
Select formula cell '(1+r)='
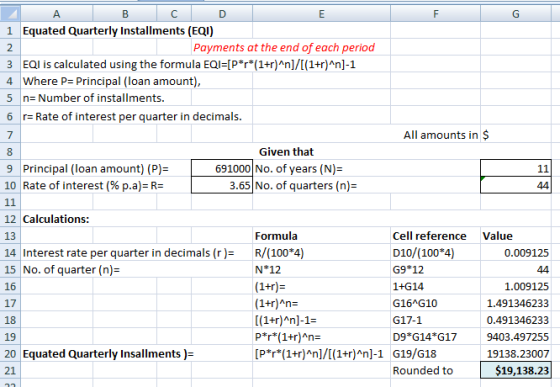pyautogui.click(x=270, y=286)
